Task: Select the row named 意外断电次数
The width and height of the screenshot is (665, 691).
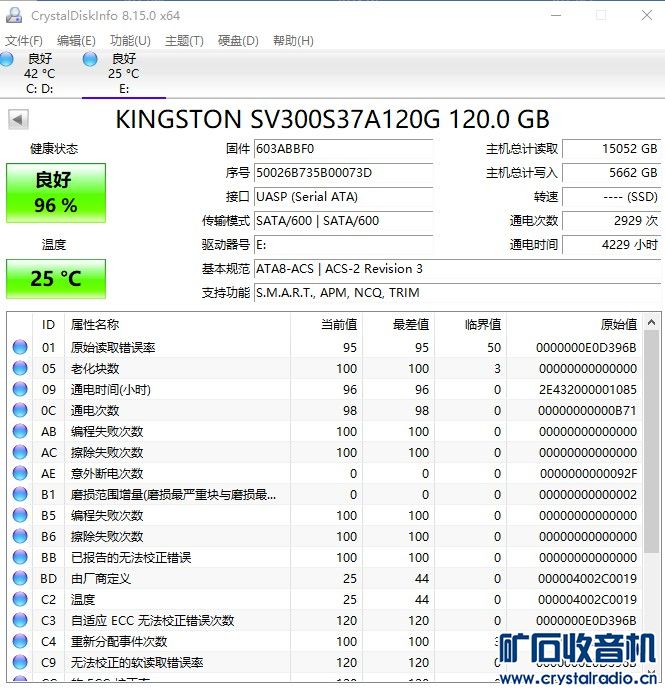Action: pos(325,473)
